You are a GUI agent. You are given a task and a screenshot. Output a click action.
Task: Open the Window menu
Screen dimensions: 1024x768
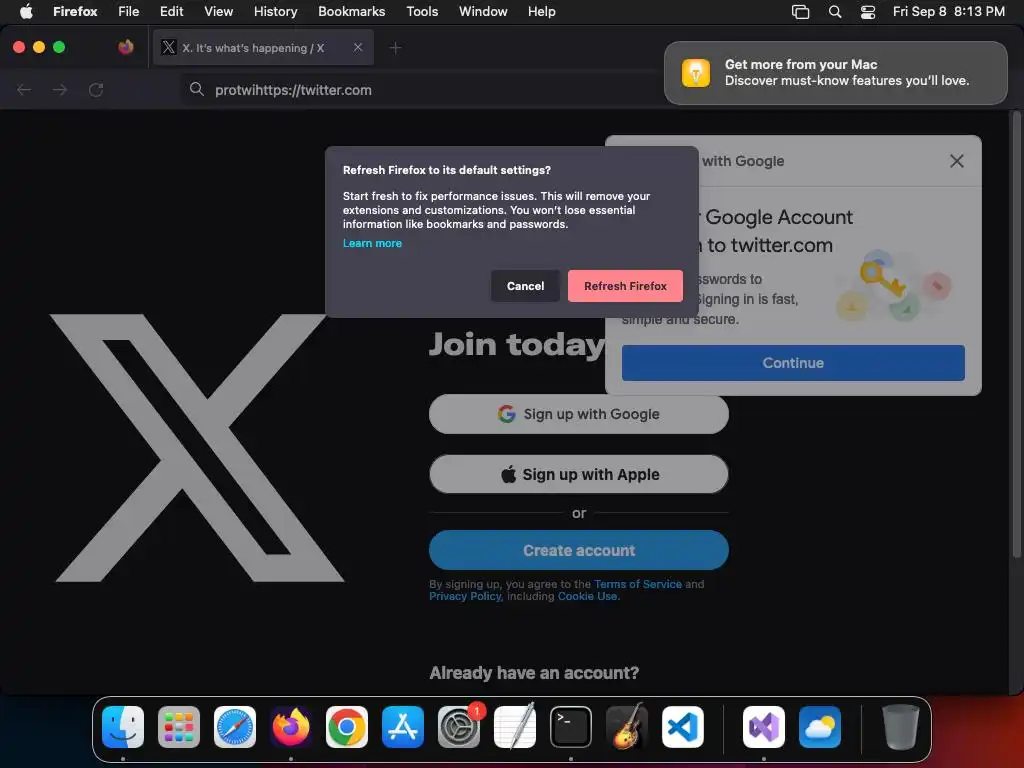pos(483,11)
